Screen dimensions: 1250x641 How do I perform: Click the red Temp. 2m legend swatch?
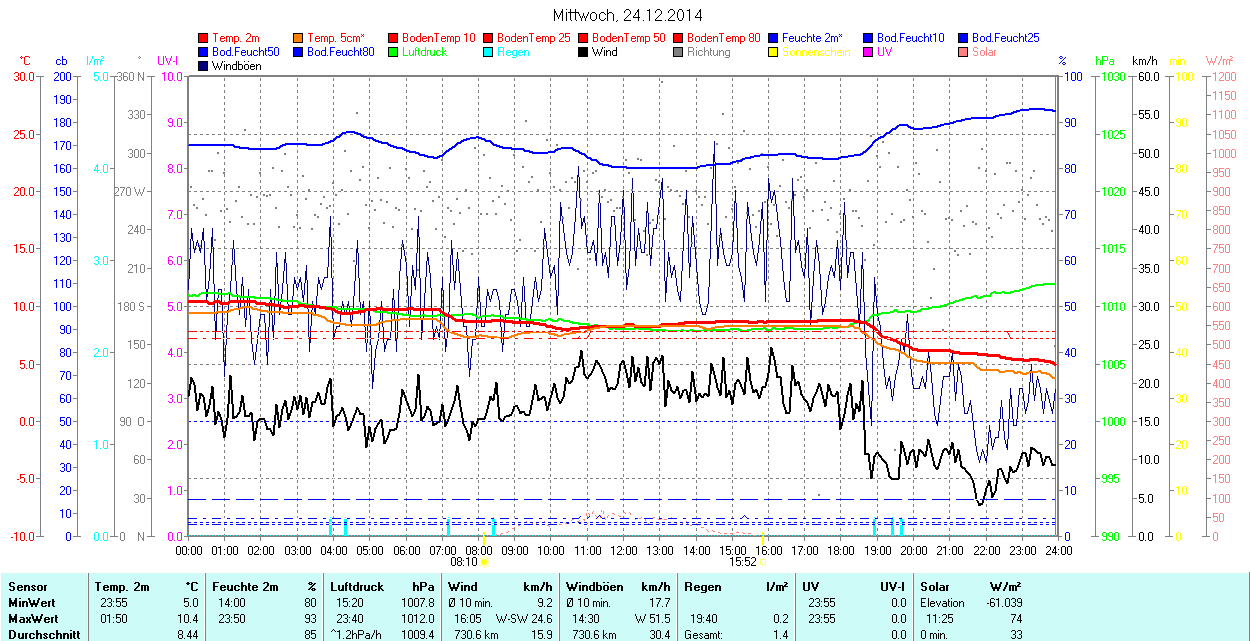pos(204,38)
